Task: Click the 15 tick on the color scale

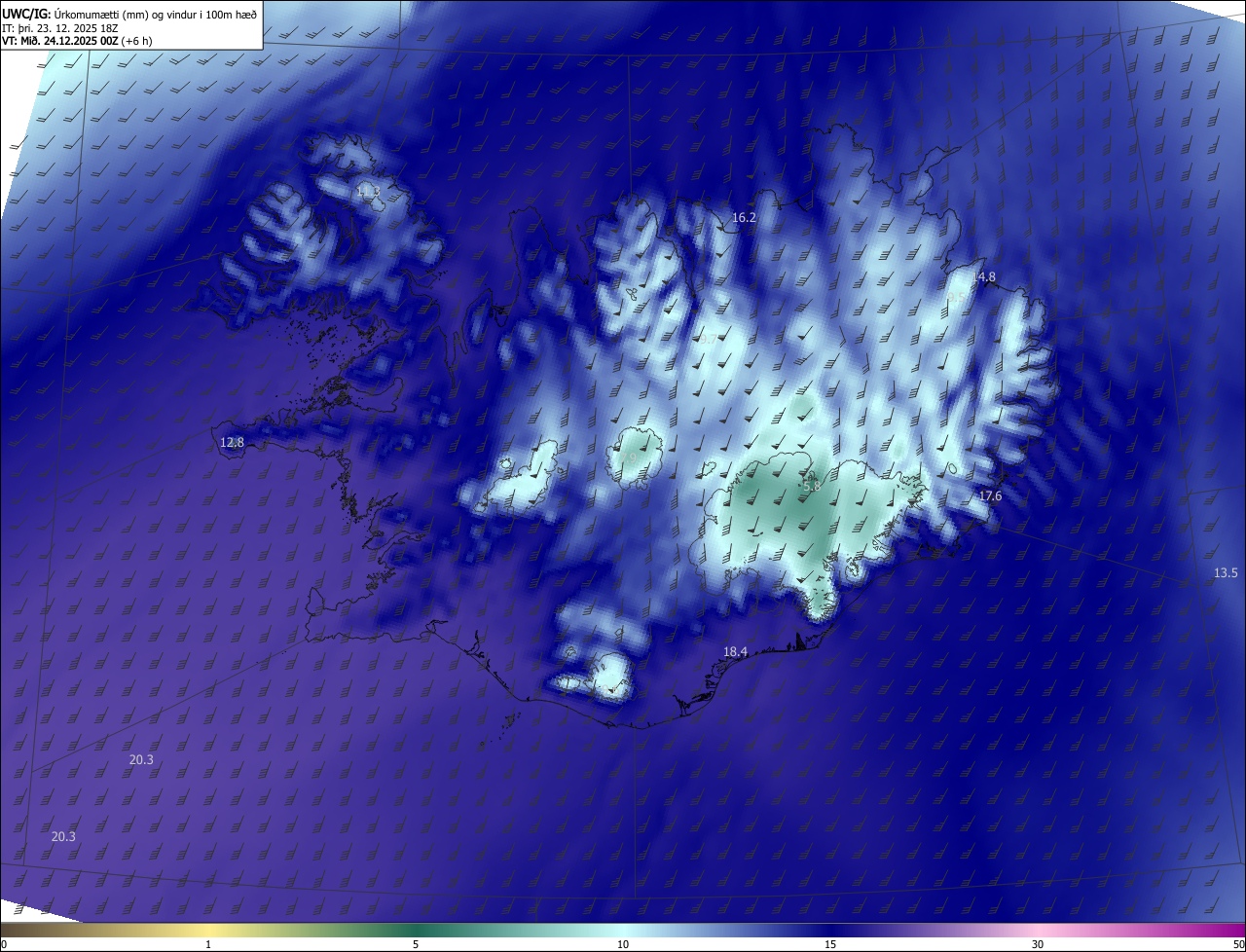Action: [830, 944]
